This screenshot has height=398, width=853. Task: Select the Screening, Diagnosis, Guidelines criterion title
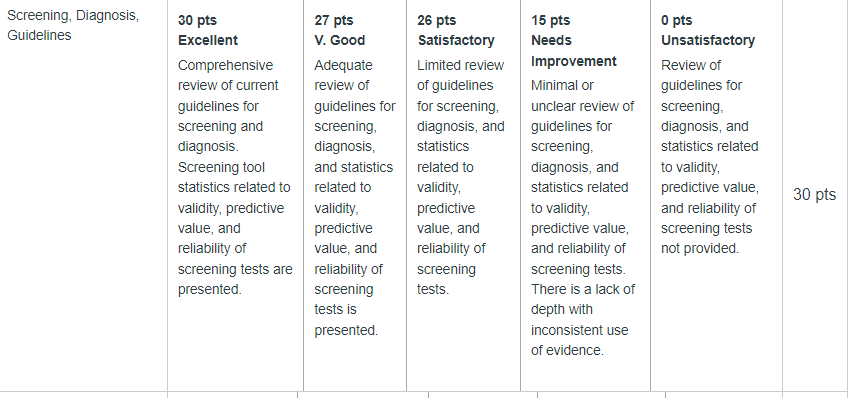(73, 25)
